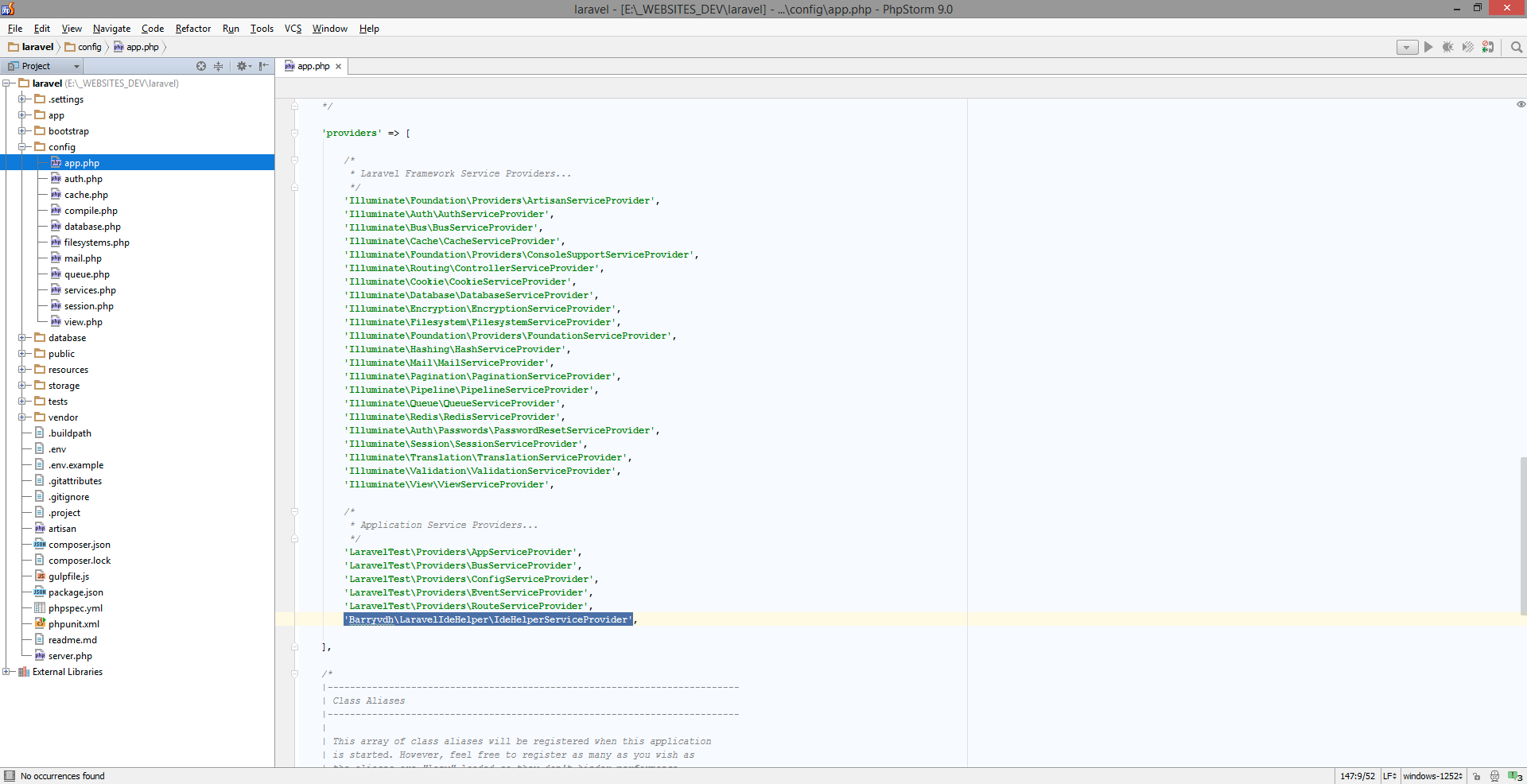Hide the Project tool window
This screenshot has height=784, width=1527.
click(263, 66)
